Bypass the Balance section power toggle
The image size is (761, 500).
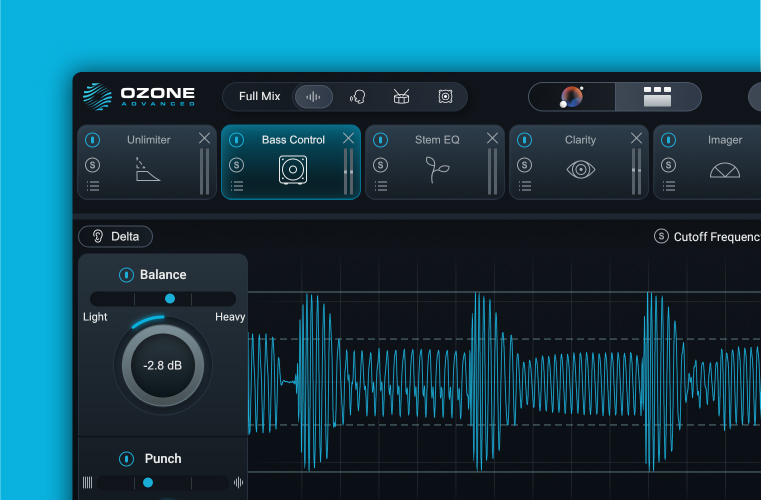click(126, 275)
